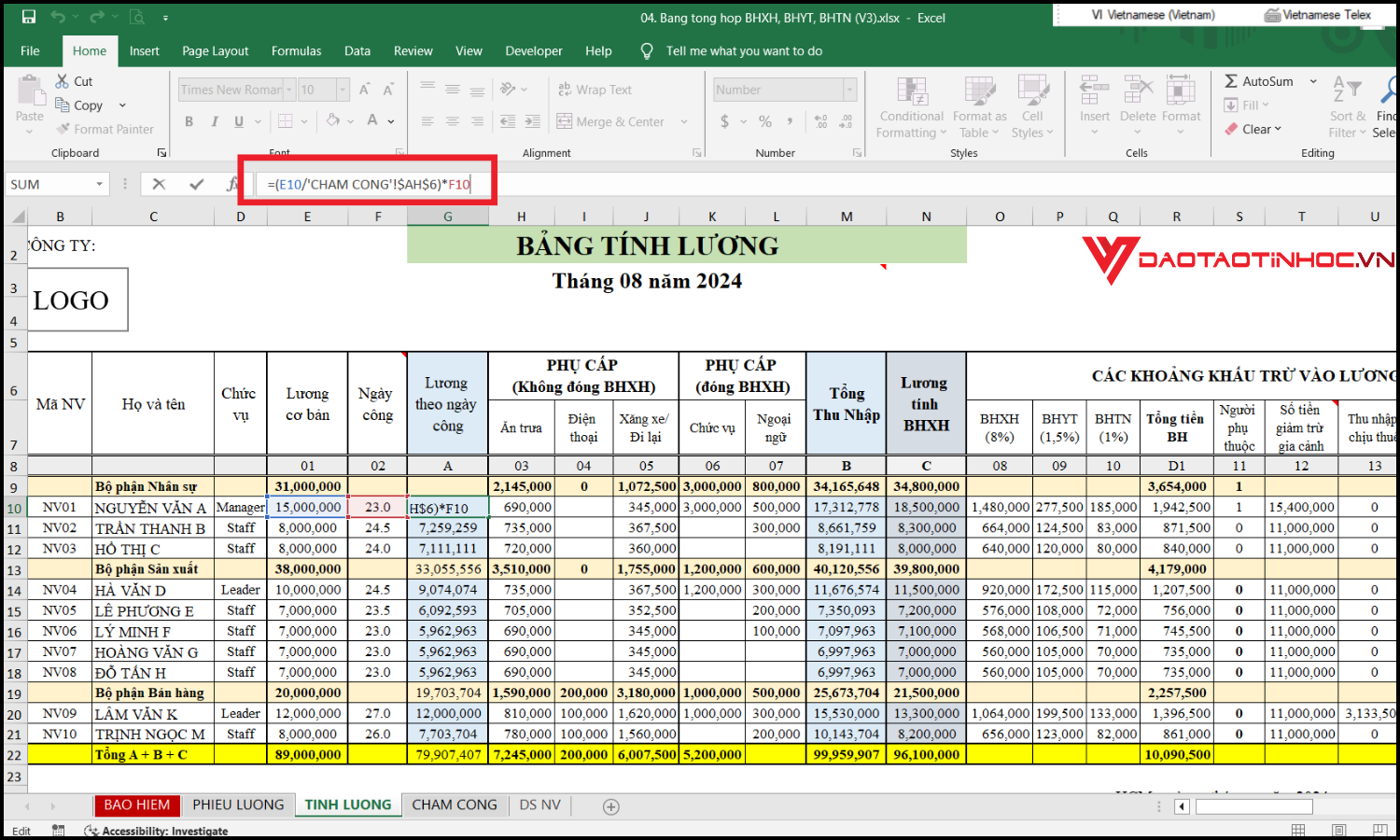Image resolution: width=1400 pixels, height=840 pixels.
Task: Click the Comma Style icon
Action: pyautogui.click(x=790, y=121)
